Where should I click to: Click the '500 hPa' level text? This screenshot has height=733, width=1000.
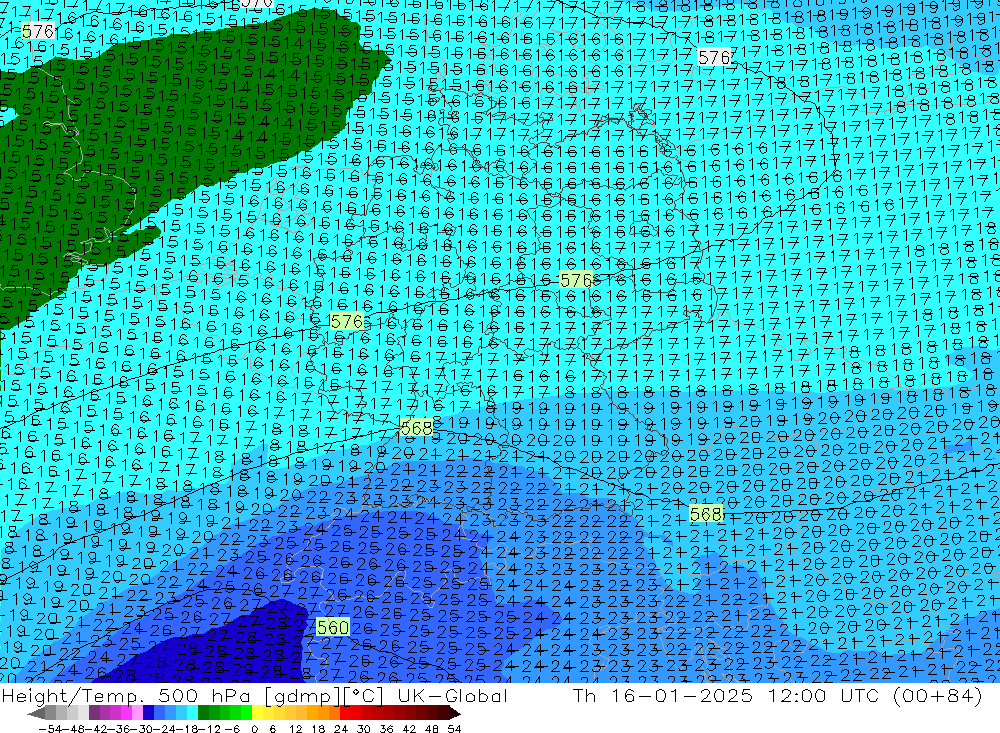[x=204, y=695]
